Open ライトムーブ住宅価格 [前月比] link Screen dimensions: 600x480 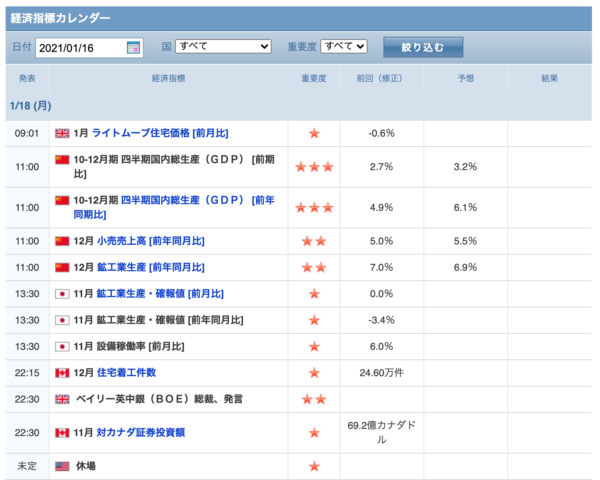click(160, 133)
